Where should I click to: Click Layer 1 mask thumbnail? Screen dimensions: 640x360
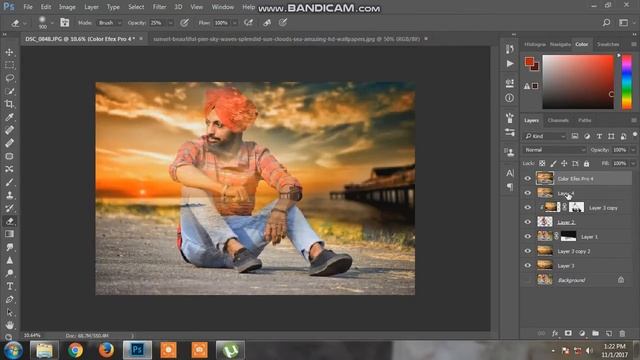pos(569,236)
